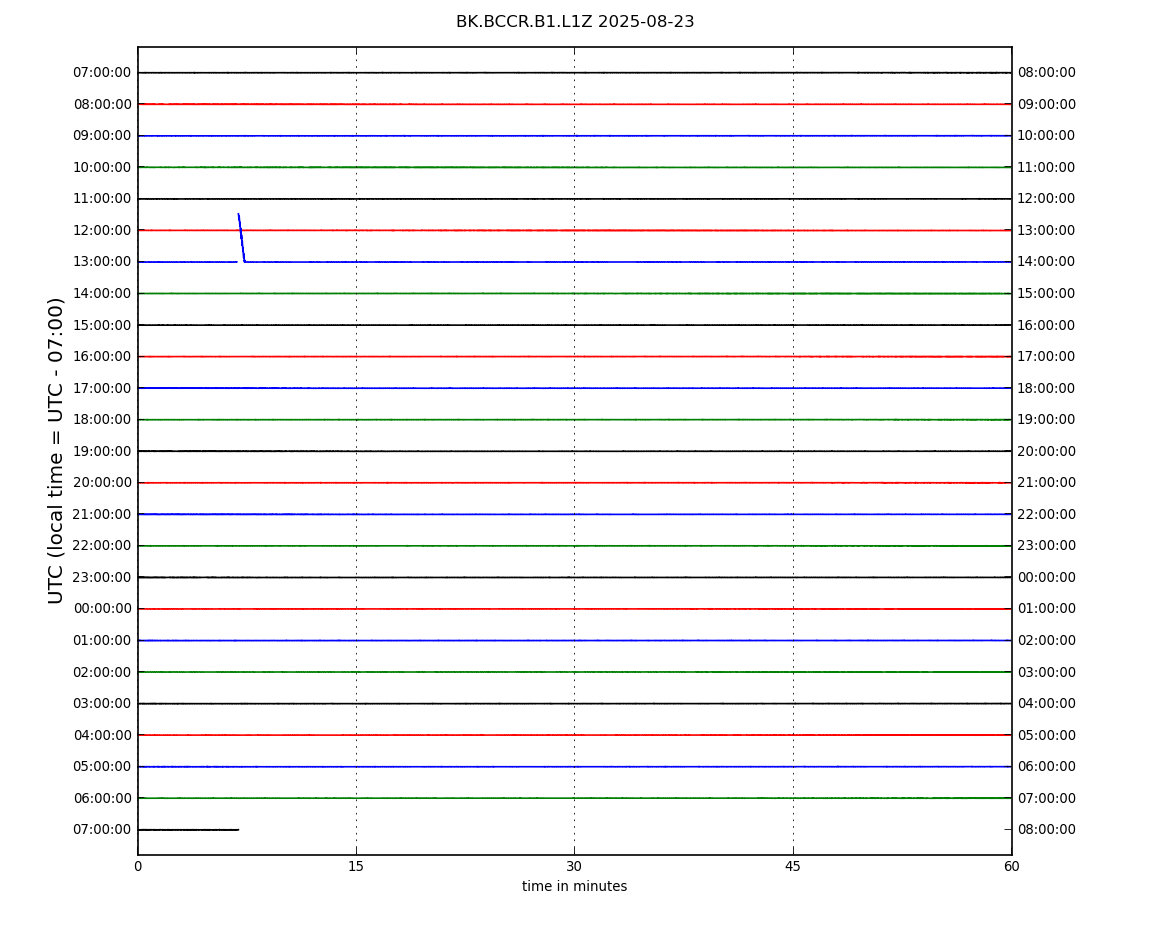Select left-axis label 18:00:00
The height and width of the screenshot is (950, 1150).
(102, 420)
